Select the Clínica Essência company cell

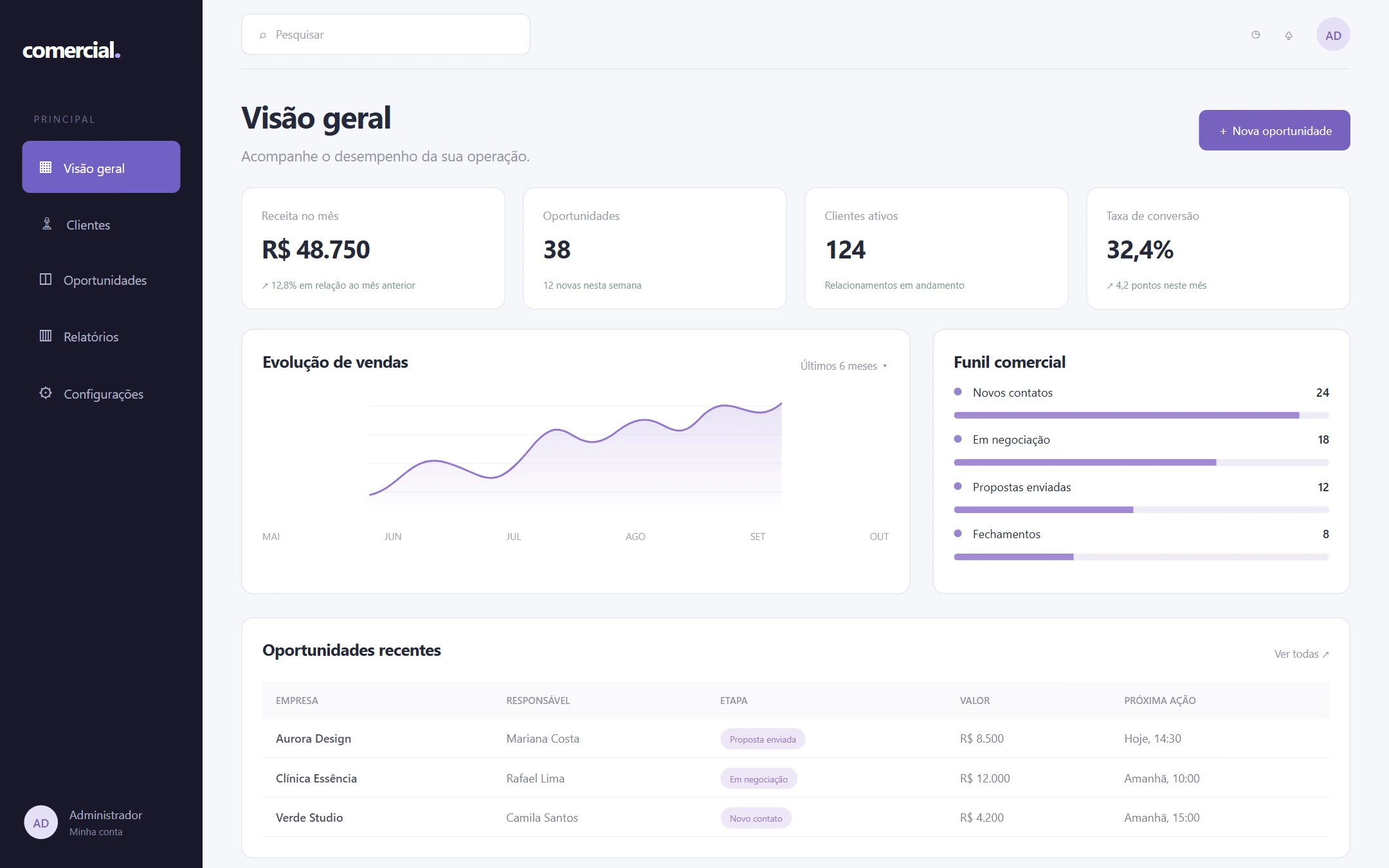tap(316, 779)
